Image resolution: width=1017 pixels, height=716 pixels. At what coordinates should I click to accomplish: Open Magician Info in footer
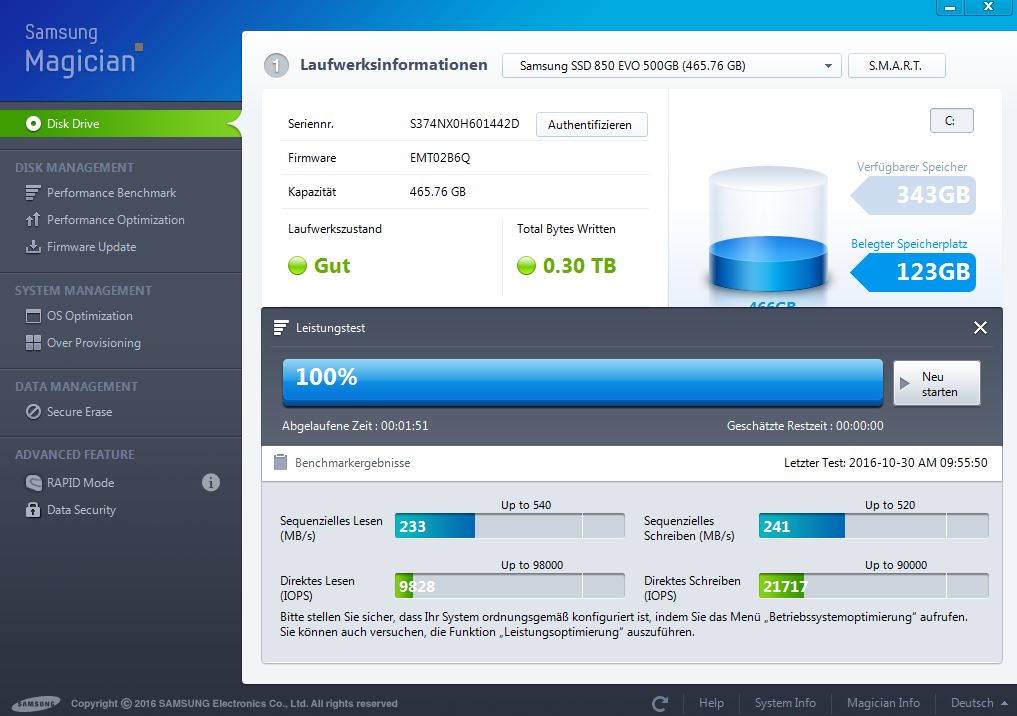[883, 703]
